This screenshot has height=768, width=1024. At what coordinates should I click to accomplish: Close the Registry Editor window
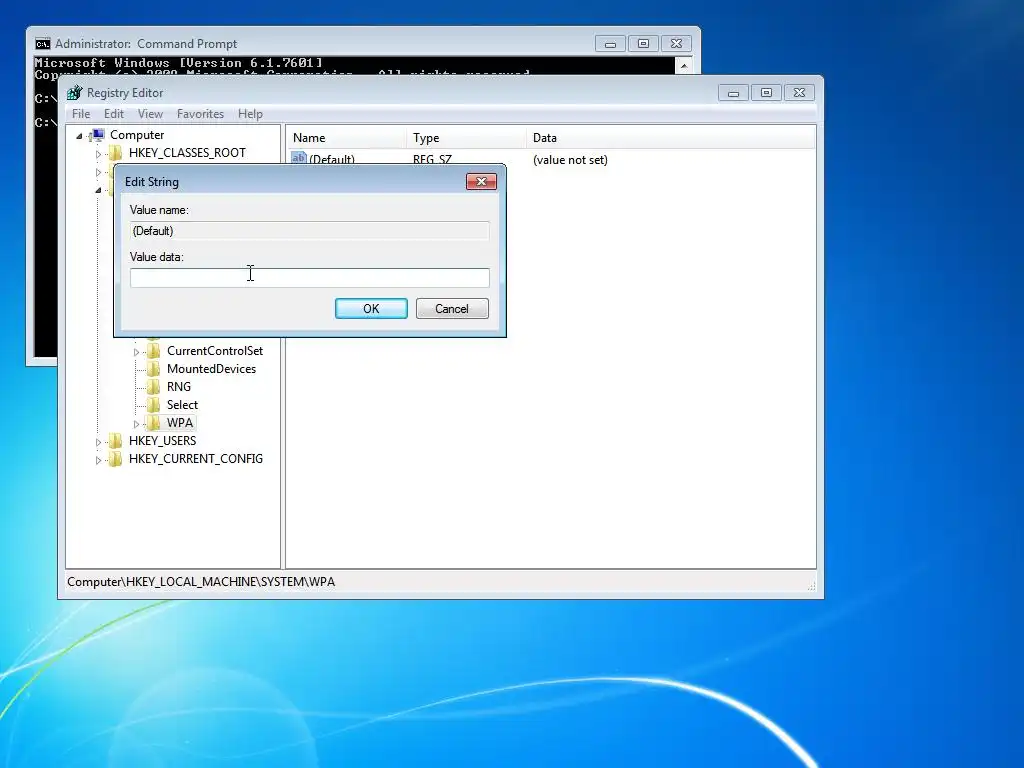point(799,93)
